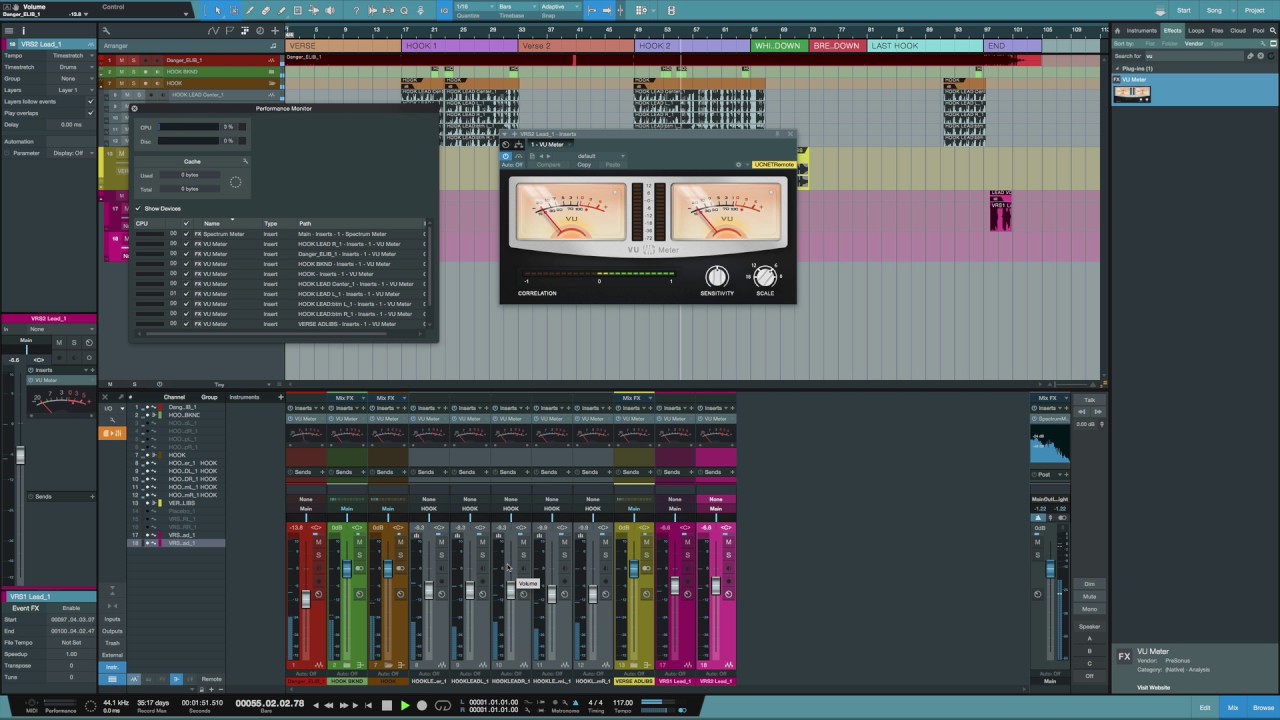Open the Mix FX dropdown on Main channel

click(x=1050, y=398)
